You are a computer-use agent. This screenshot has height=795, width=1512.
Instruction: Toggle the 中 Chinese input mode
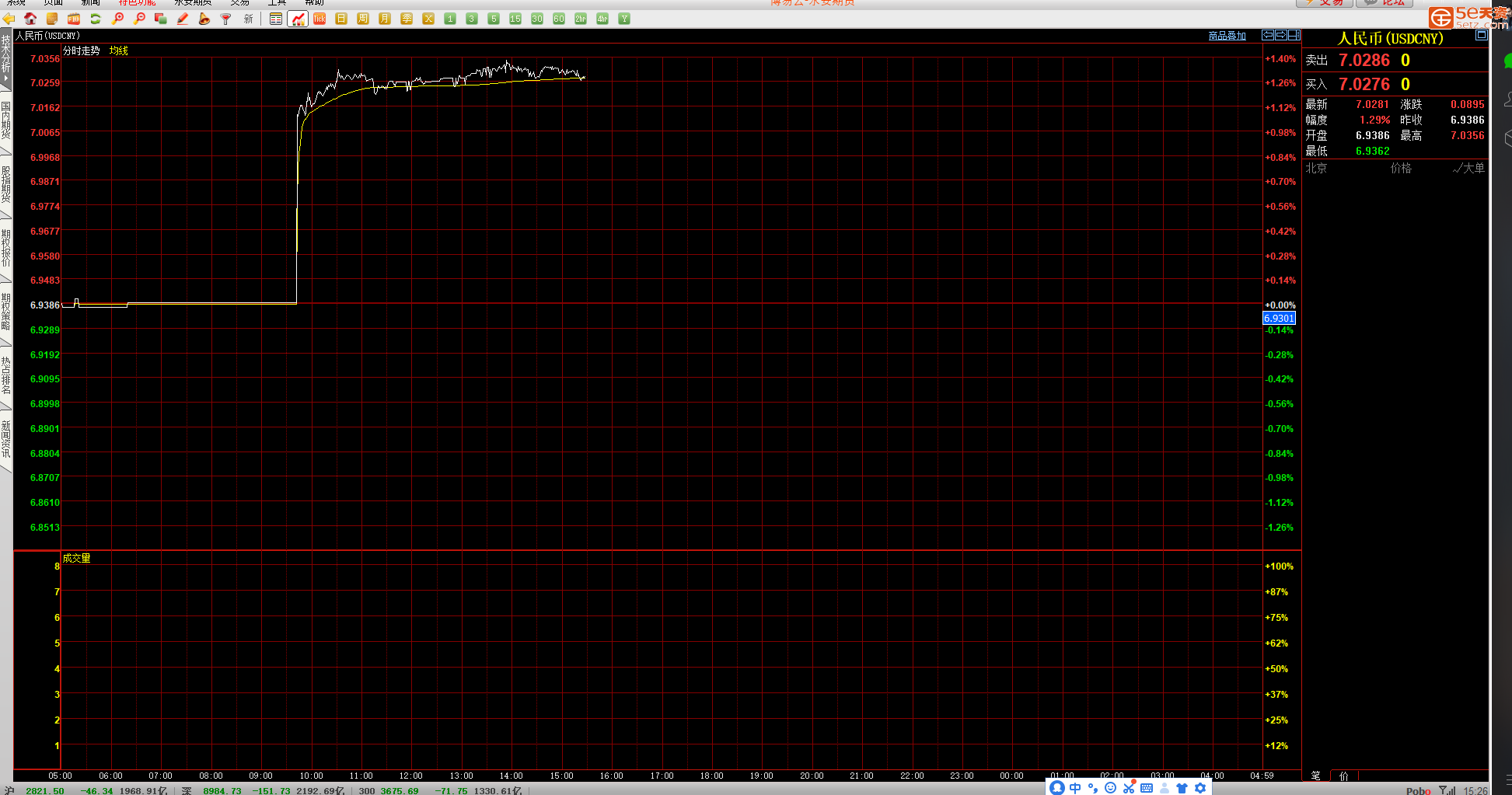pyautogui.click(x=1075, y=788)
